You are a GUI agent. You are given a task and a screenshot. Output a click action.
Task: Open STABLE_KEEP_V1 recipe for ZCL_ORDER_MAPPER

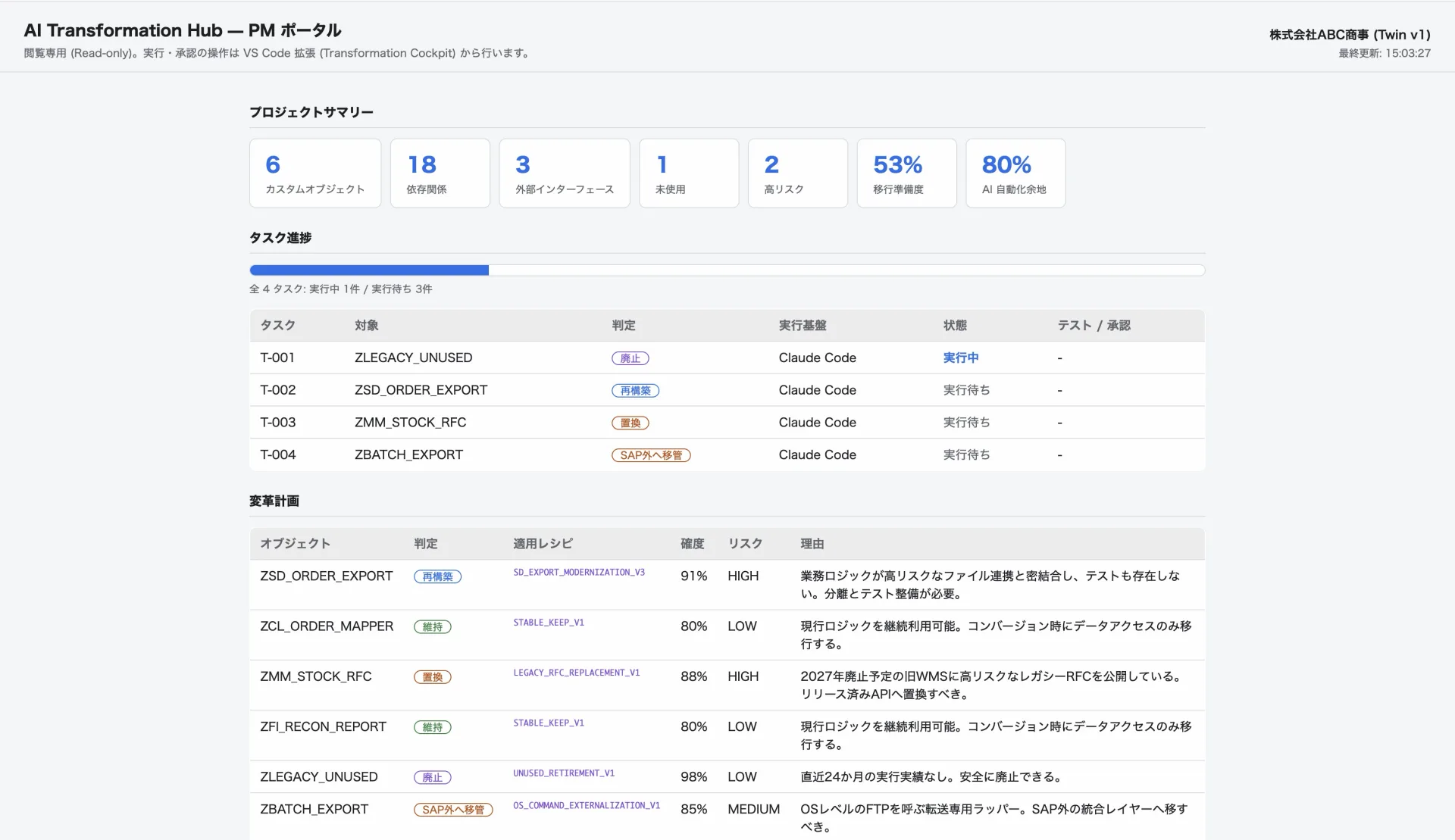(549, 623)
